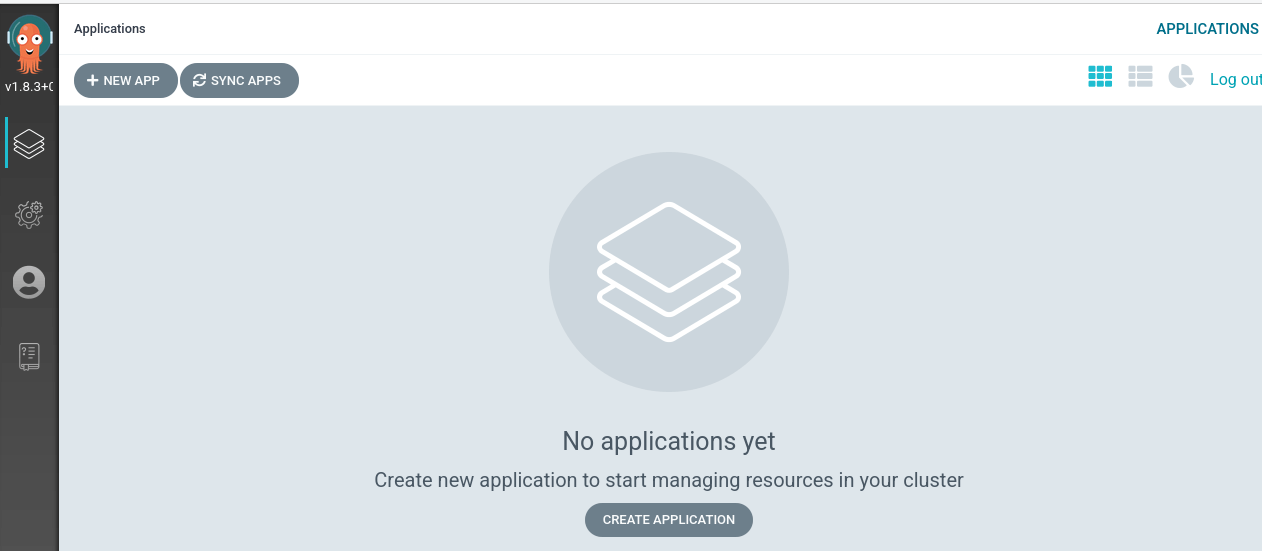This screenshot has height=551, width=1262.
Task: Switch to list view
Action: [x=1140, y=77]
